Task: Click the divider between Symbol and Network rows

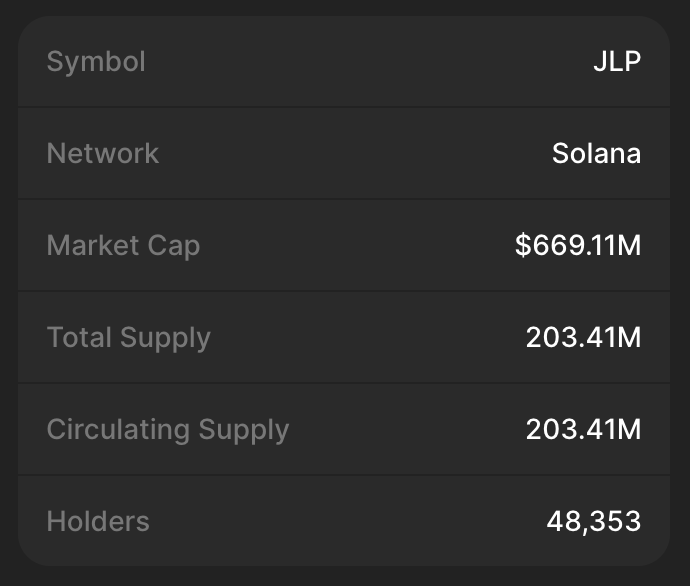Action: (x=344, y=107)
